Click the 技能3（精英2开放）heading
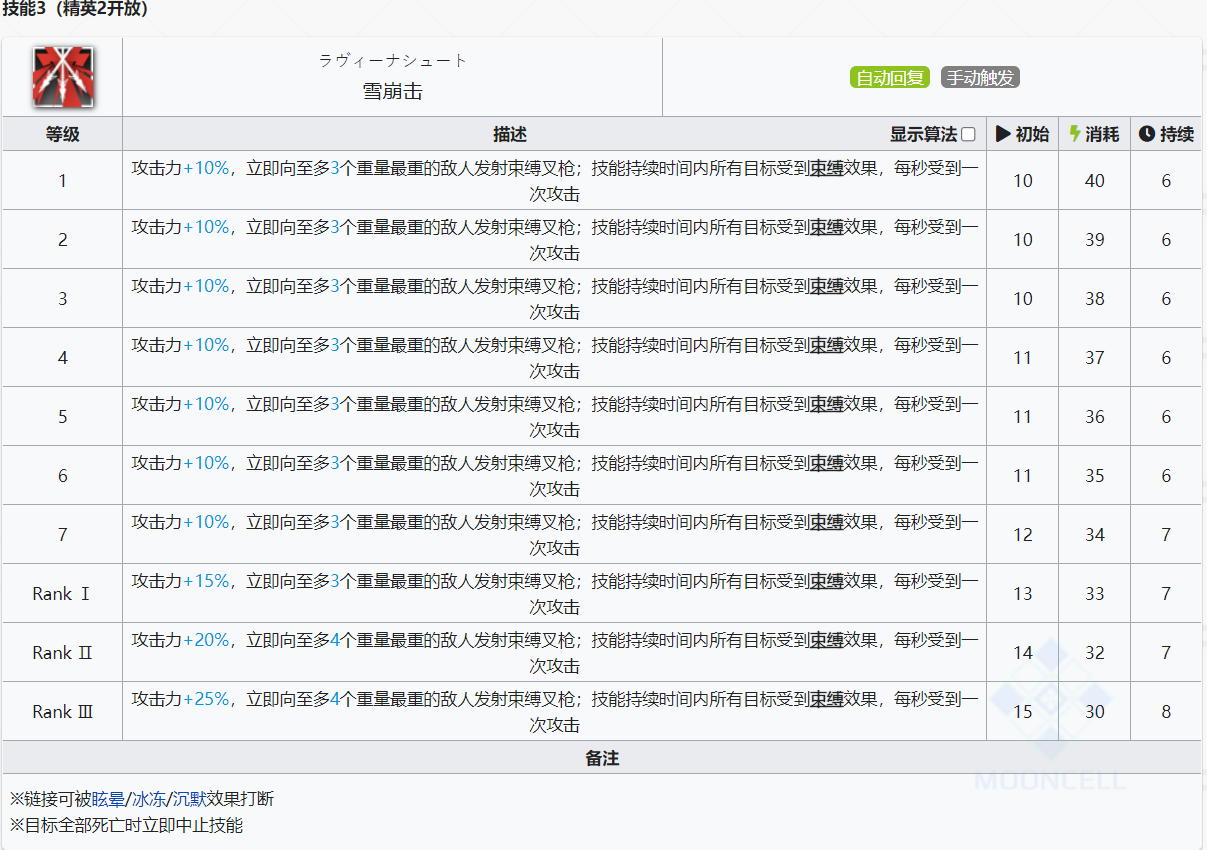This screenshot has width=1207, height=850. click(x=76, y=9)
